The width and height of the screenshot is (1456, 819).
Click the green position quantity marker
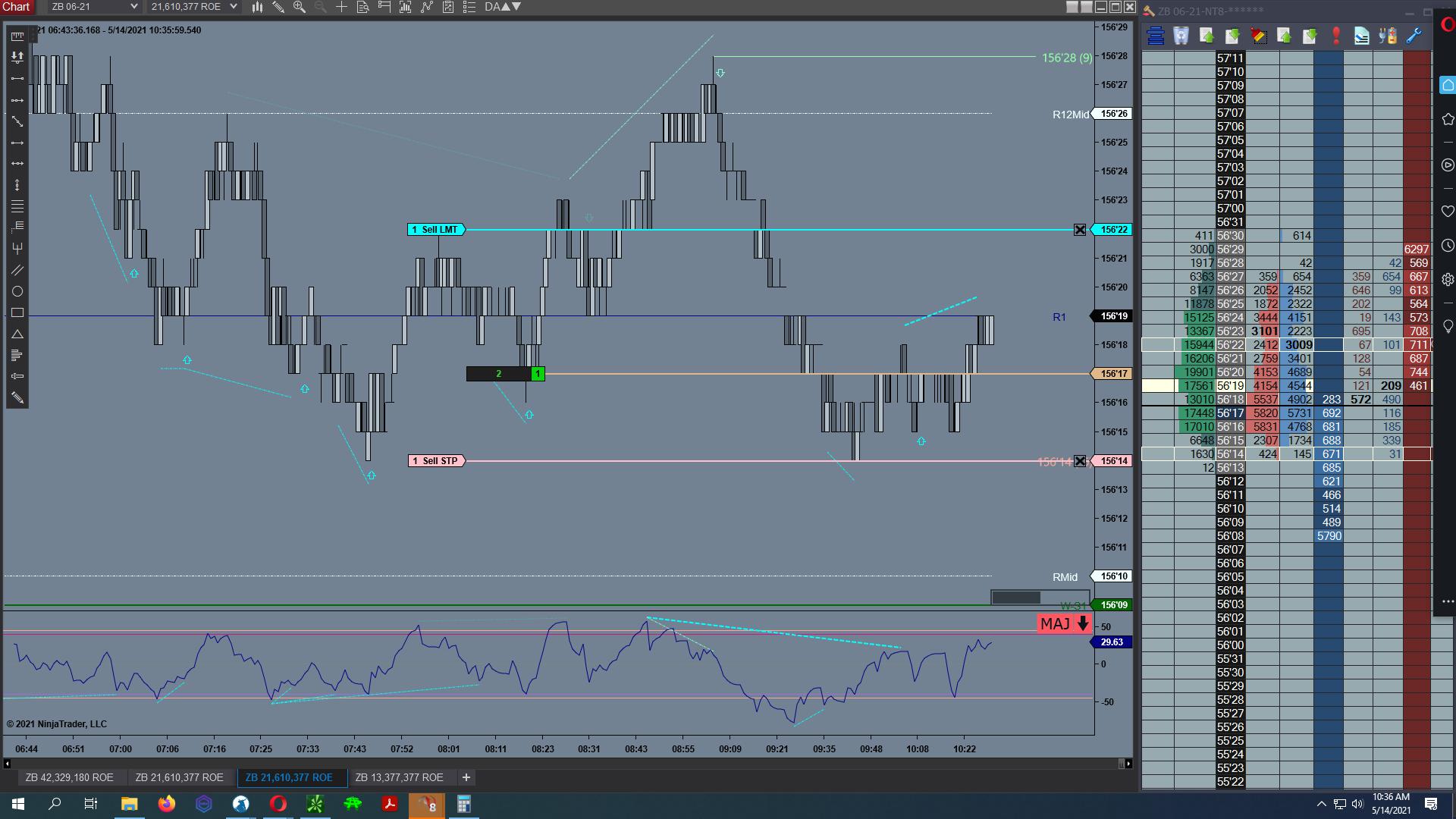point(538,374)
